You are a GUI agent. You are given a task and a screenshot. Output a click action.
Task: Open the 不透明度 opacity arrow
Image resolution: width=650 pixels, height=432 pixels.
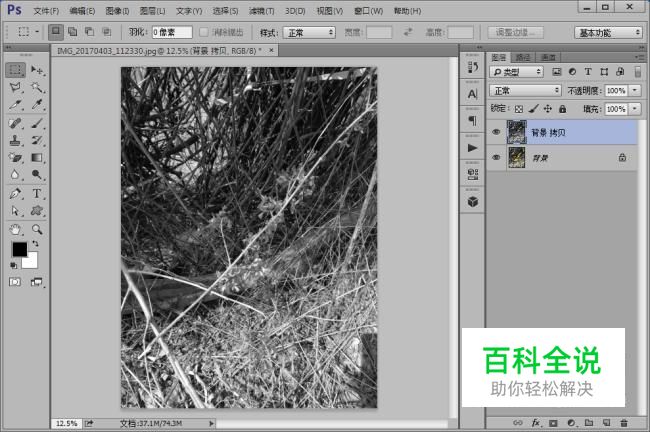tap(635, 90)
